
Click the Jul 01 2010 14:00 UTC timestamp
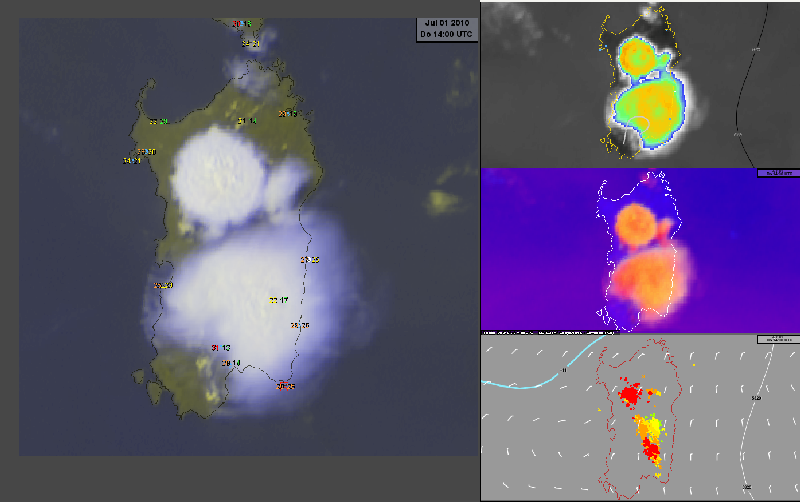pyautogui.click(x=447, y=30)
